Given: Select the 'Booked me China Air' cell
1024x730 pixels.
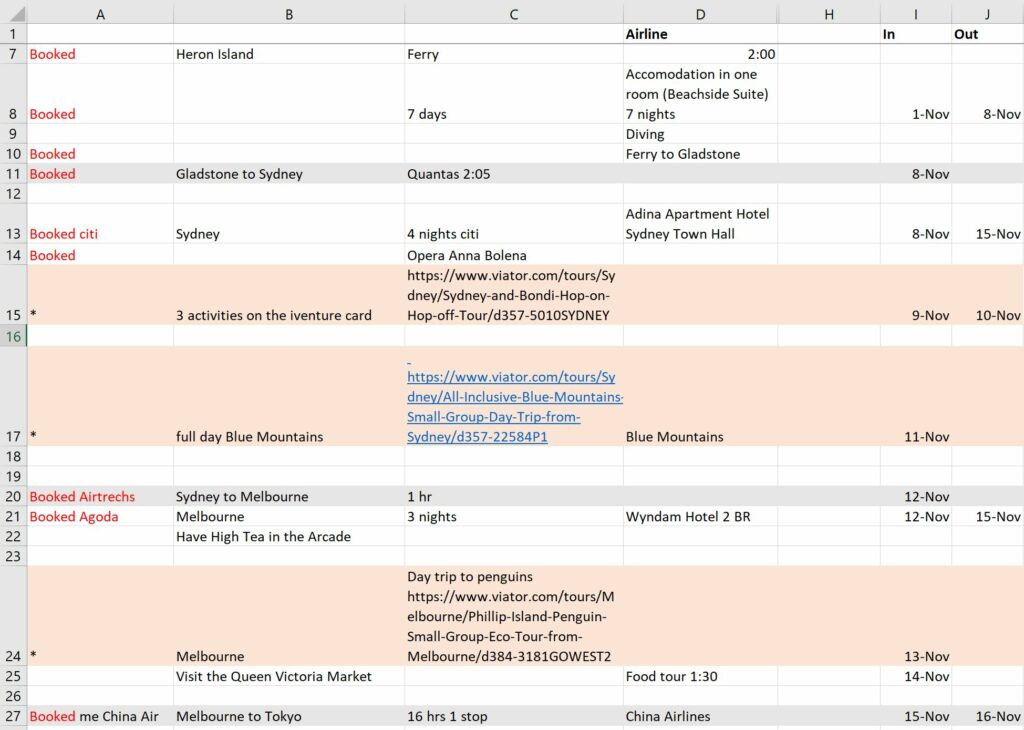Looking at the screenshot, I should click(x=100, y=716).
